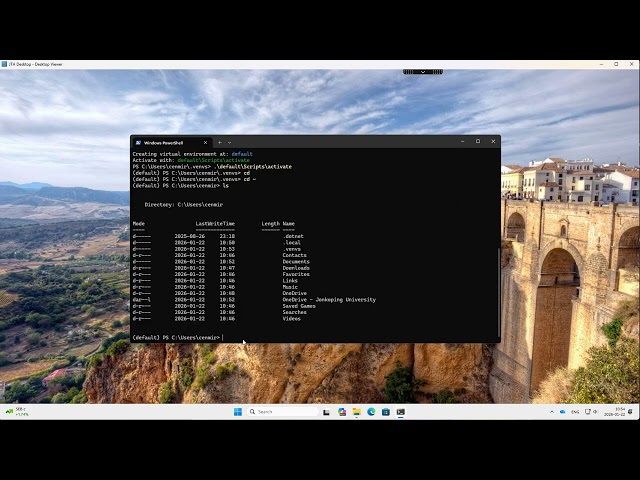The width and height of the screenshot is (640, 480).
Task: Click the 'LastWriteTime' column header
Action: pyautogui.click(x=215, y=224)
